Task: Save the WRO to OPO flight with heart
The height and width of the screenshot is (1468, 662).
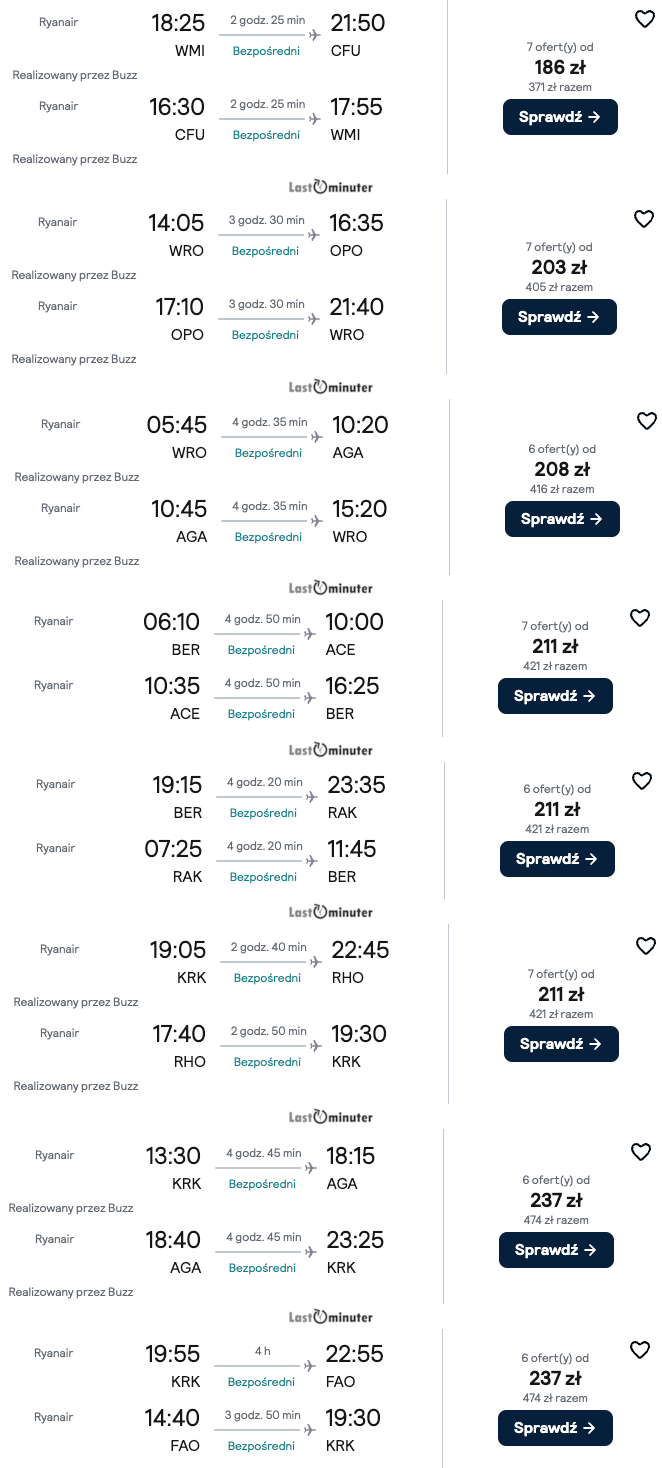Action: pyautogui.click(x=644, y=219)
